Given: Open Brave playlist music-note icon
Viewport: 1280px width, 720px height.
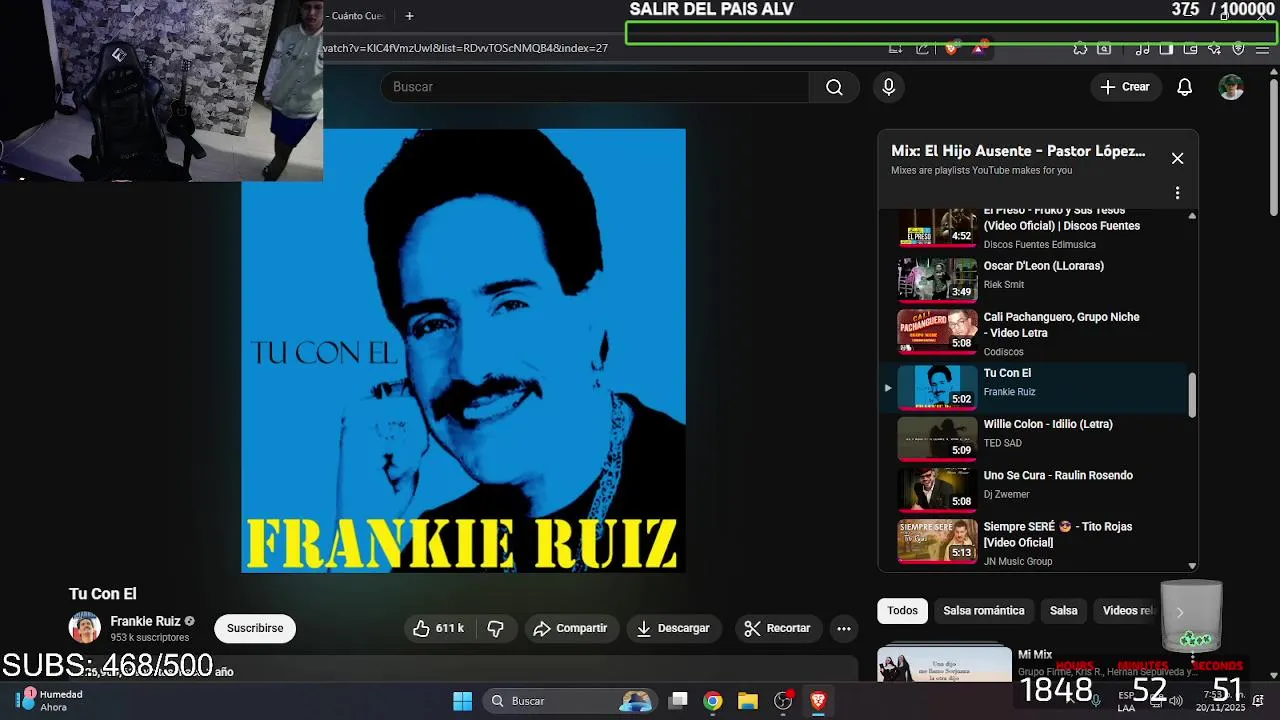Looking at the screenshot, I should coord(1142,48).
